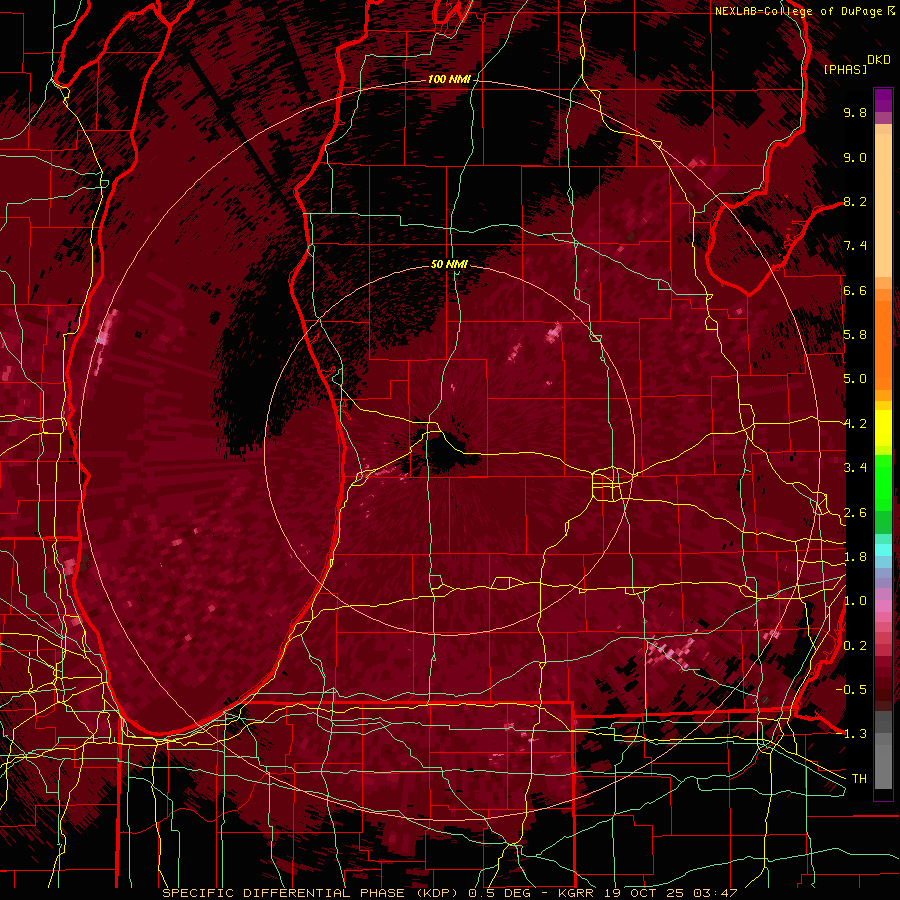Click the 1.3 label near the legend bottom

[855, 734]
